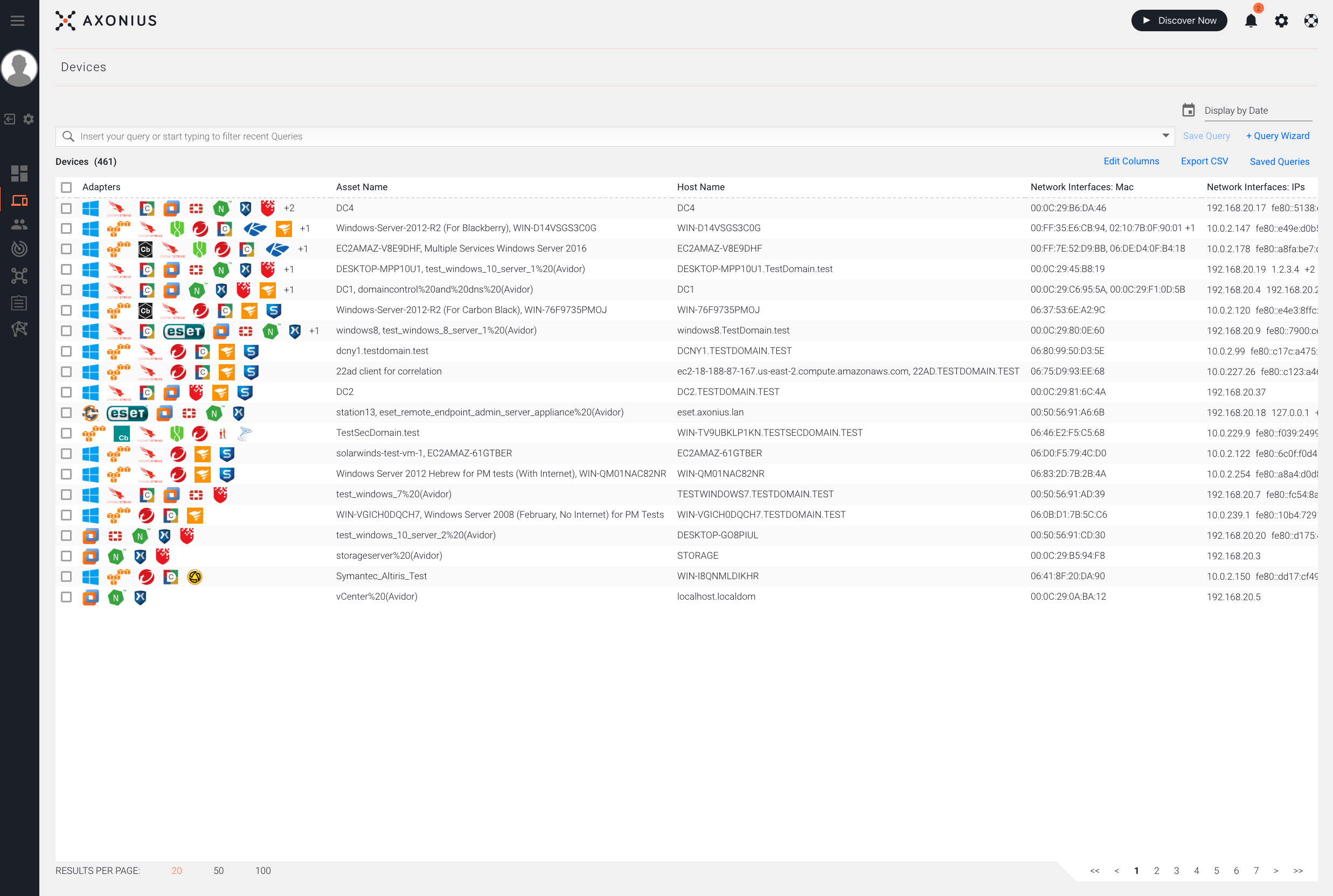Click Carbon Black icon in TestSecDomain.test row
The width and height of the screenshot is (1333, 896).
(x=121, y=434)
